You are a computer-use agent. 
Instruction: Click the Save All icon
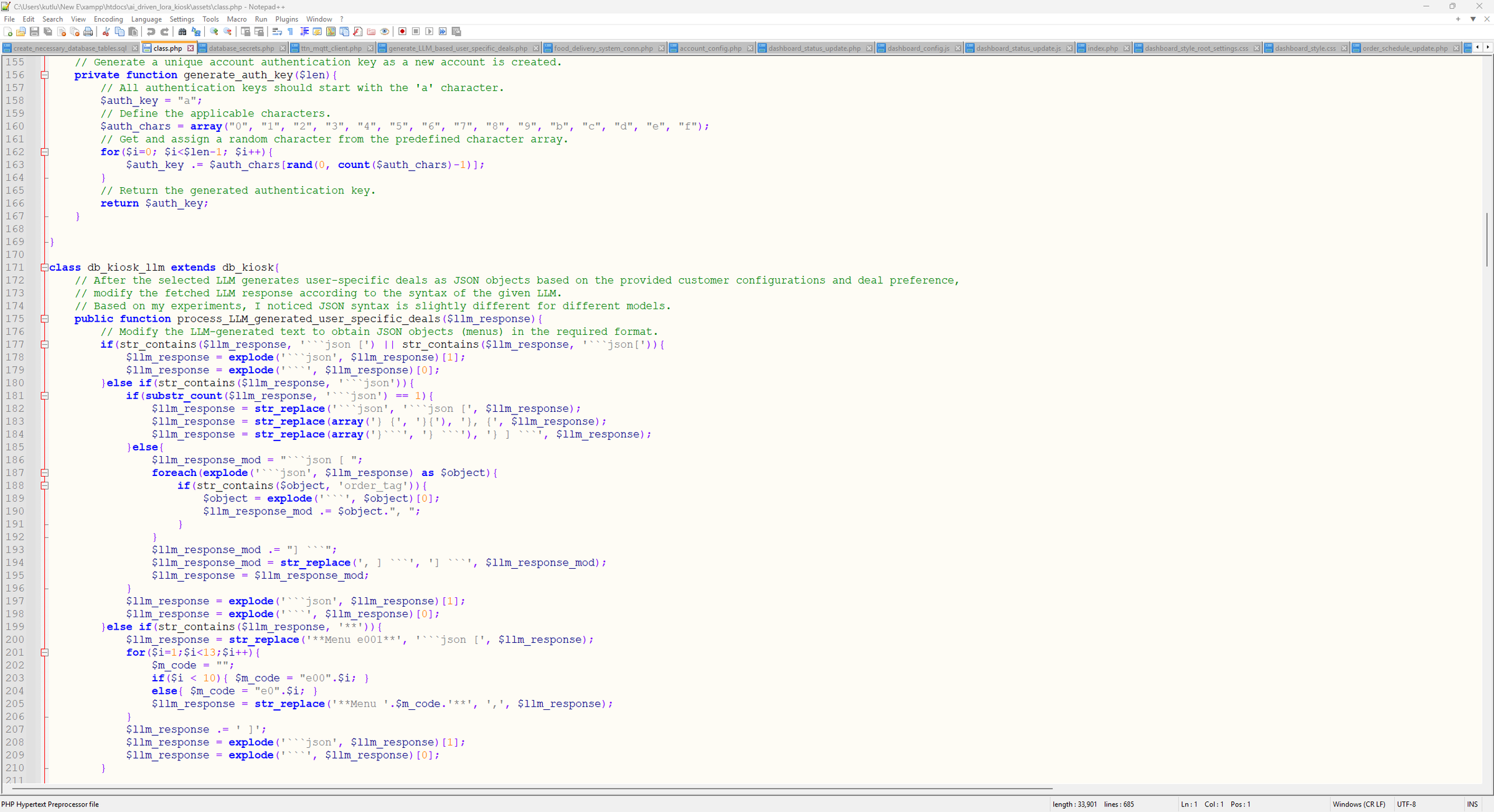pyautogui.click(x=48, y=32)
